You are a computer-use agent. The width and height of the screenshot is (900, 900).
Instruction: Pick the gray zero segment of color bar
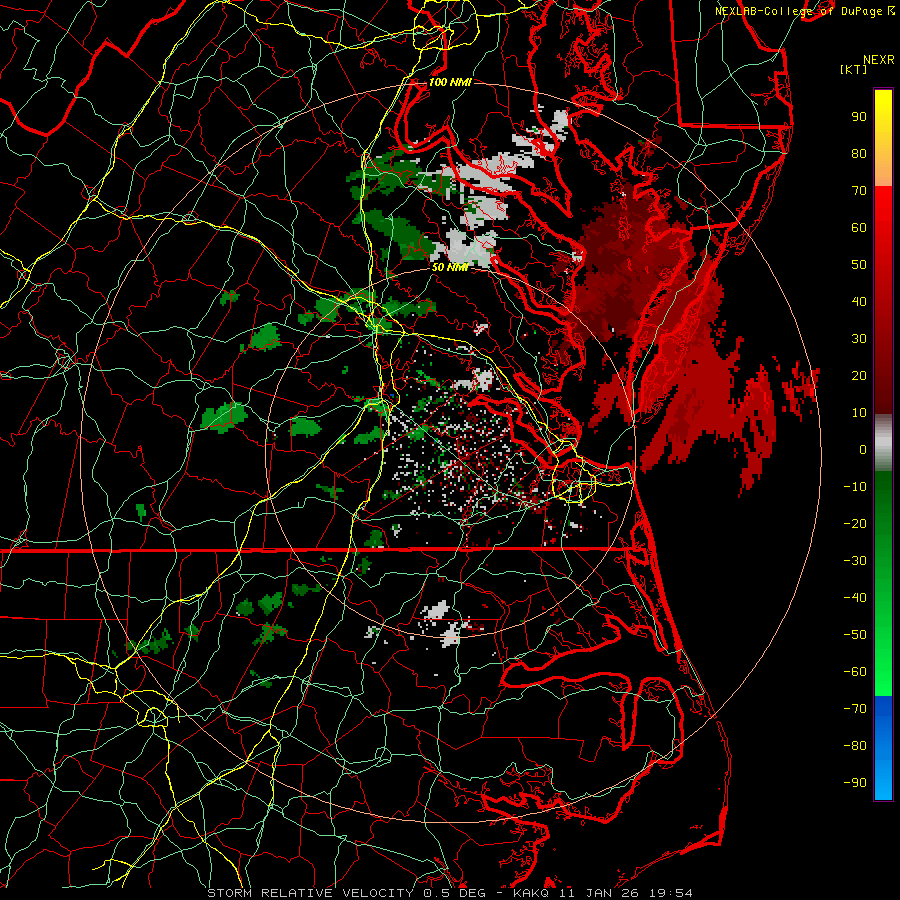pyautogui.click(x=883, y=443)
